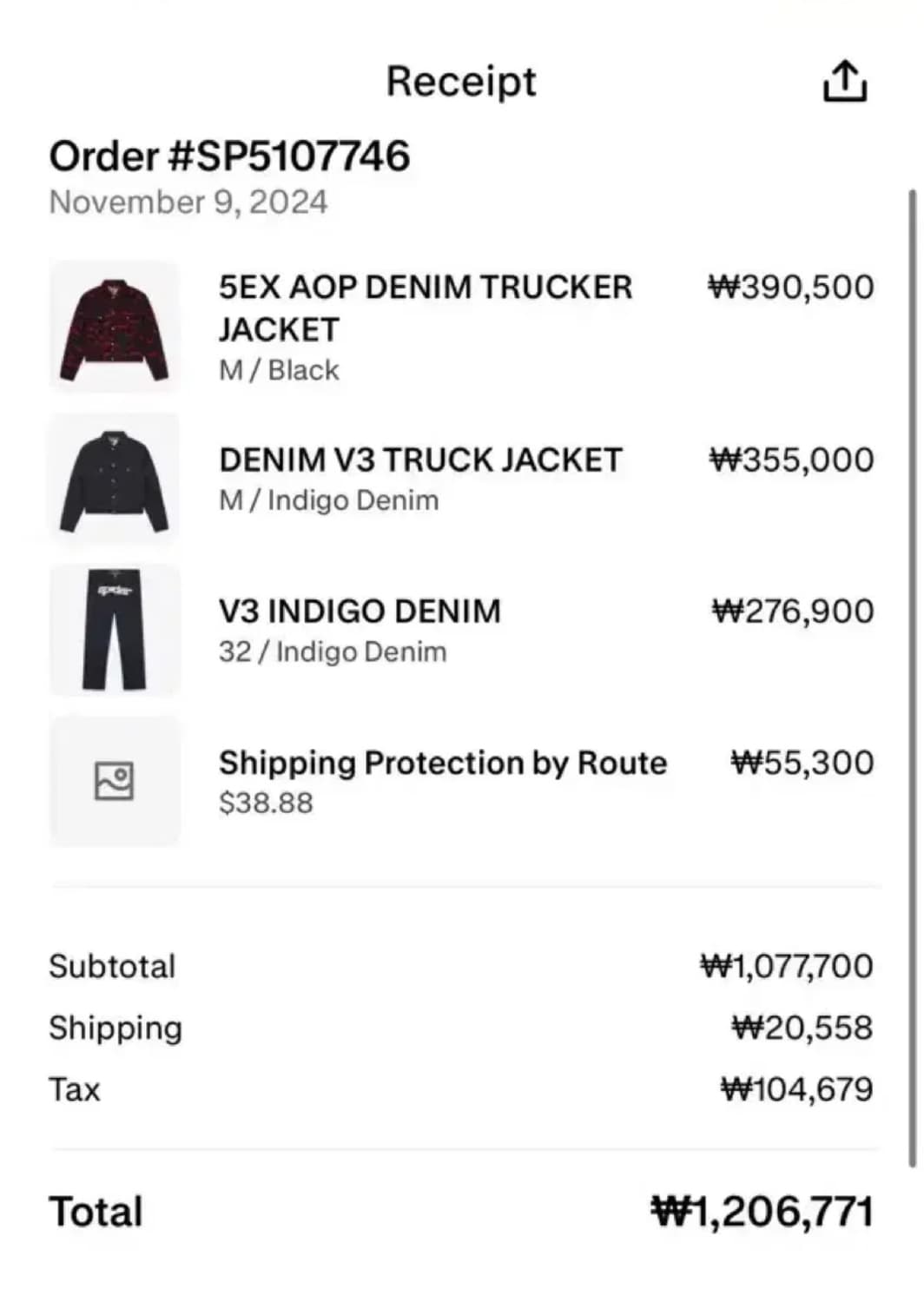924x1303 pixels.
Task: Tap Shipping Protection by Route item name
Action: 443,762
